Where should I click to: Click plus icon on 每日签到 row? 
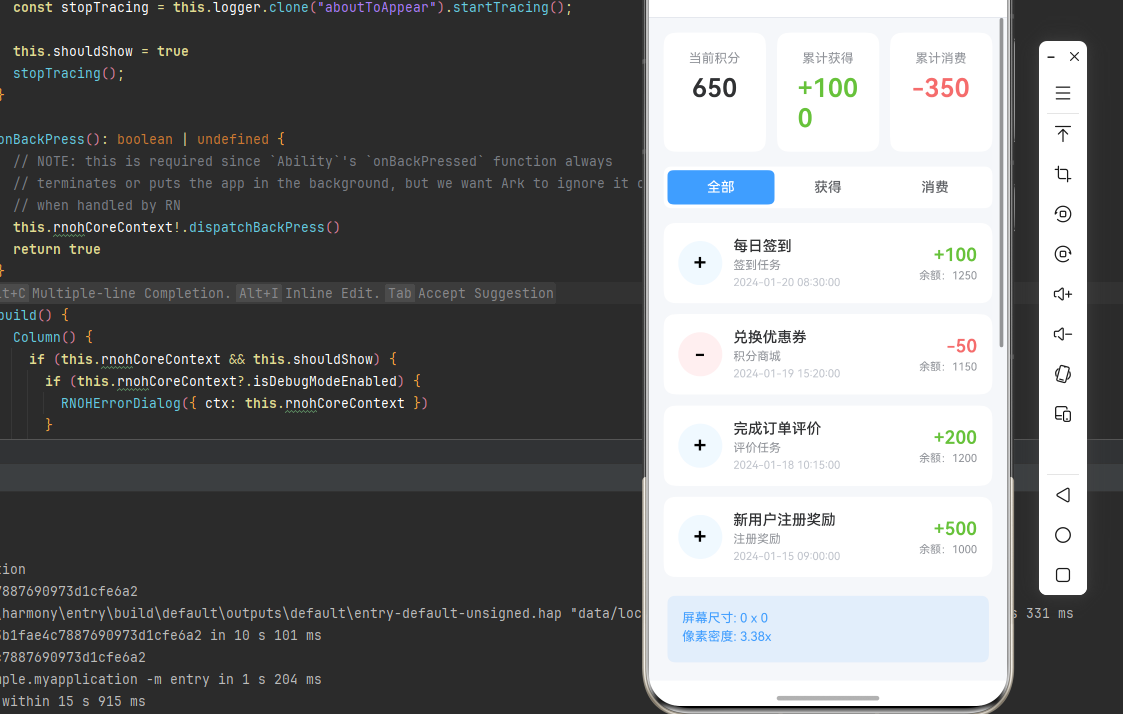700,263
